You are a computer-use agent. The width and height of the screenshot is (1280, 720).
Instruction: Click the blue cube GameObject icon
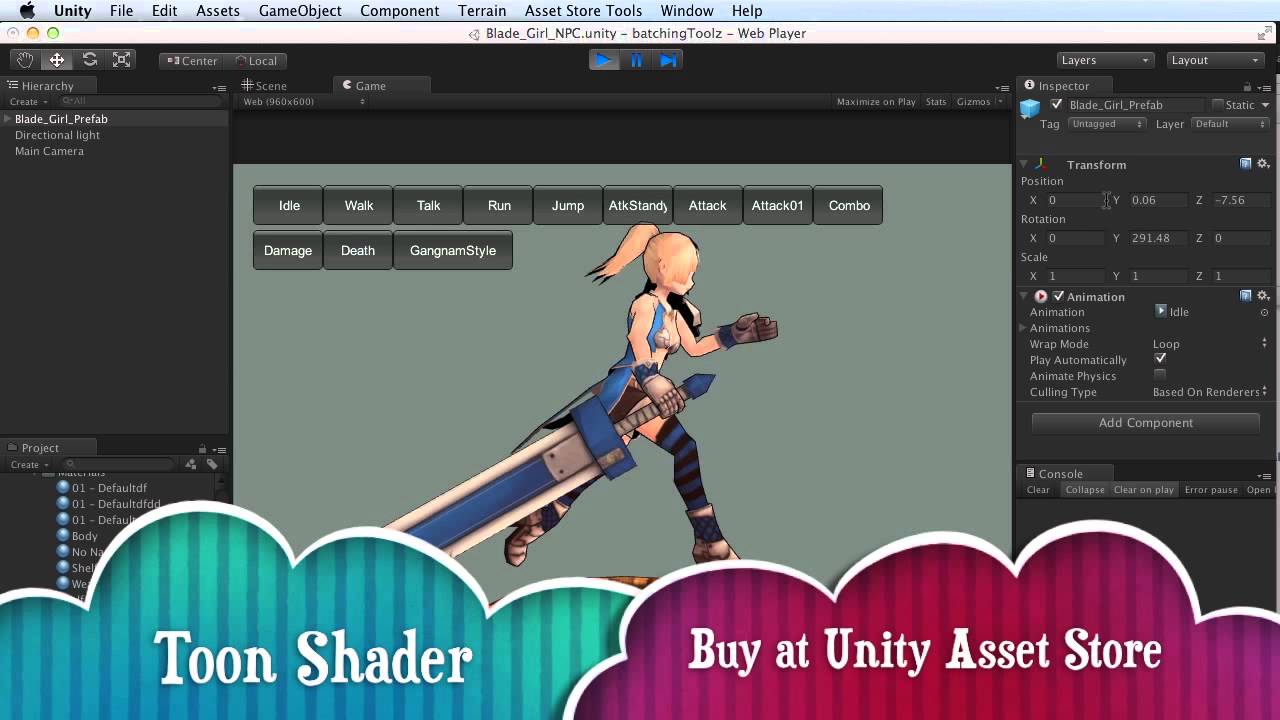coord(1030,109)
